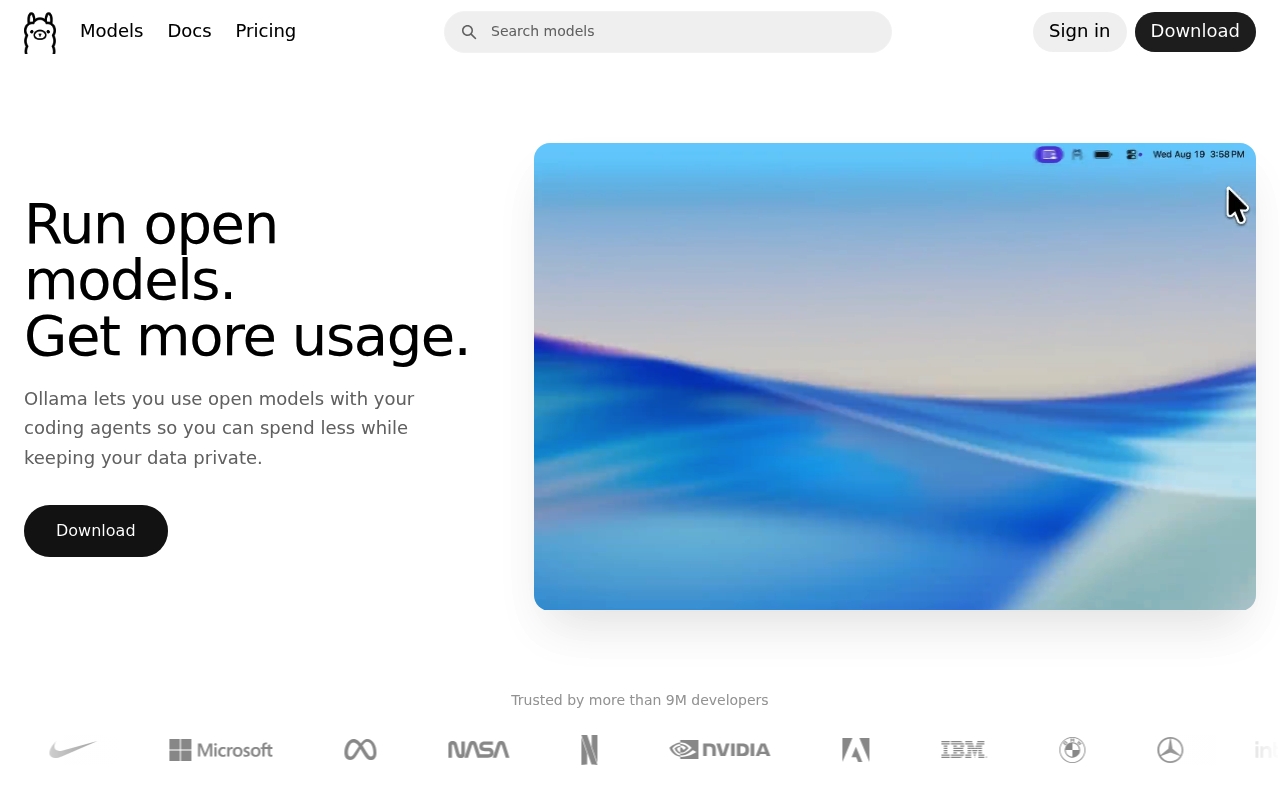Click the NVIDIA logo
This screenshot has height=800, width=1280.
click(720, 750)
